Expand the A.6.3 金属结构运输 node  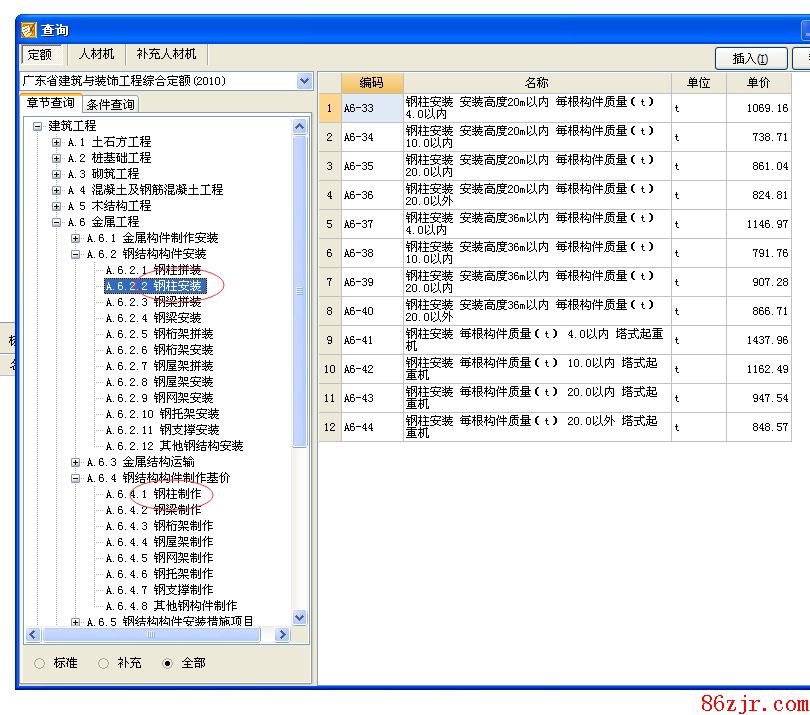(76, 462)
